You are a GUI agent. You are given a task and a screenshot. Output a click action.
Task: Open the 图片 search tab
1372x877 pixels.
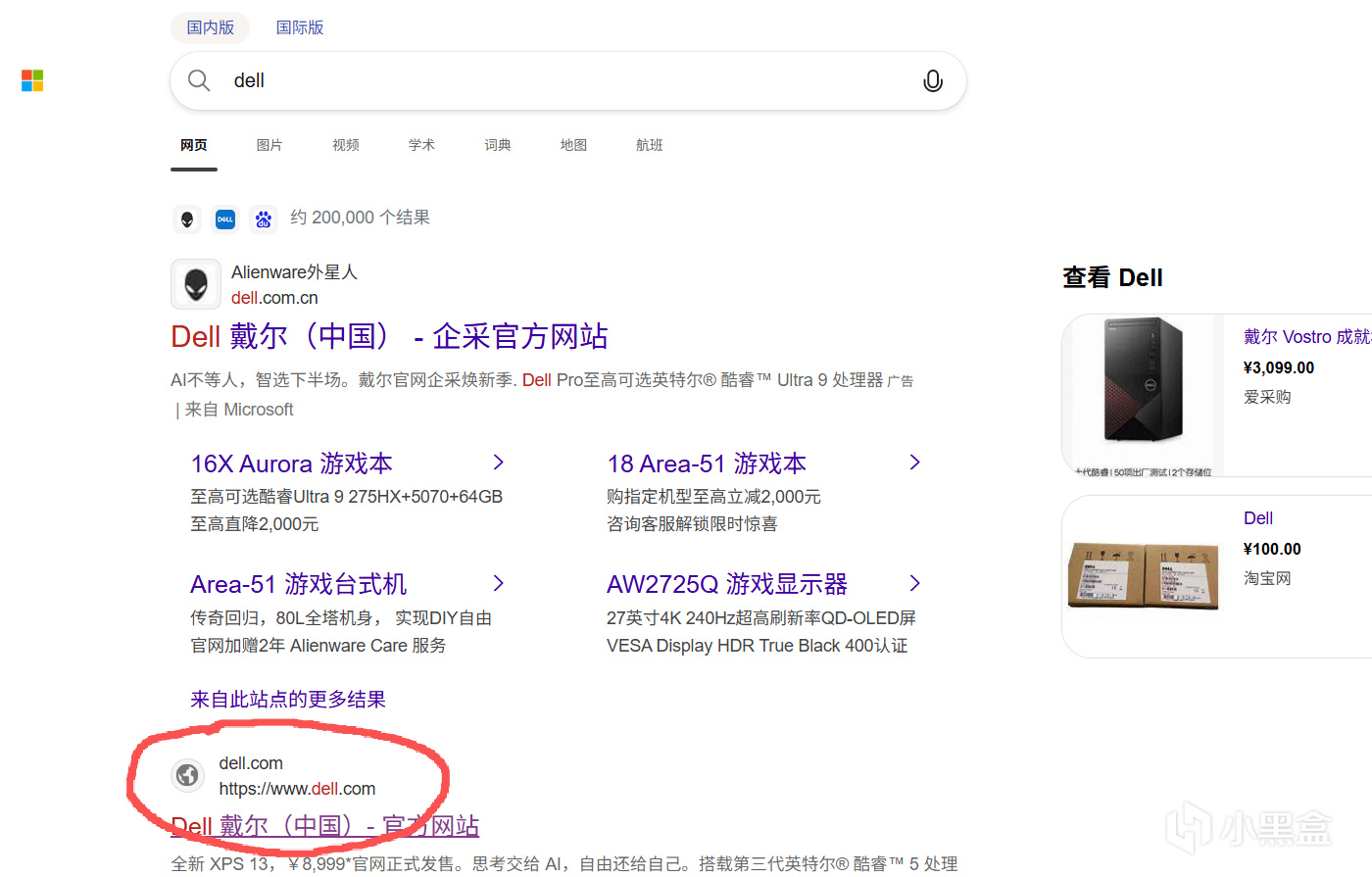point(269,145)
